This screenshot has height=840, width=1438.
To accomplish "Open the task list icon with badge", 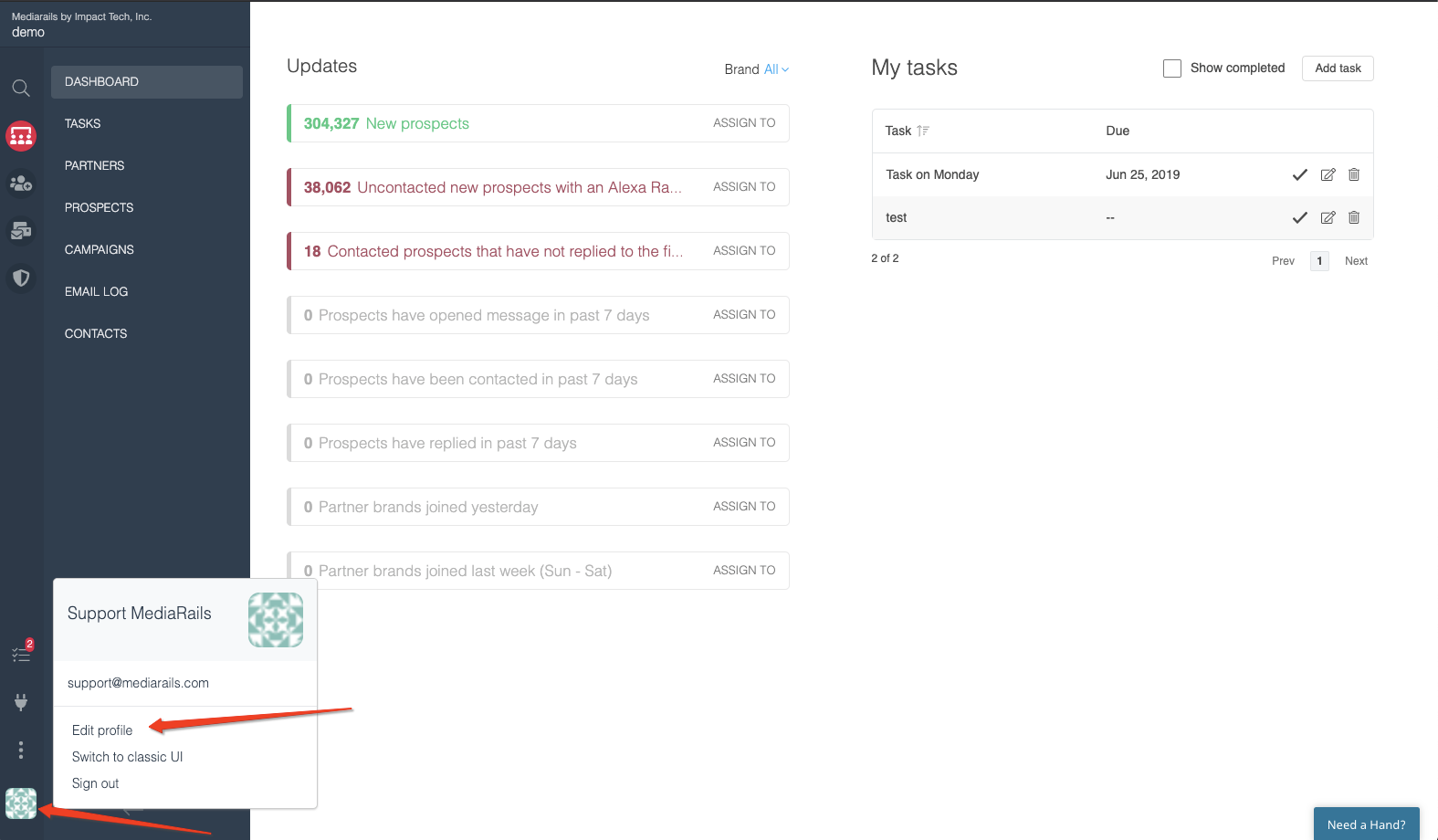I will 21,654.
